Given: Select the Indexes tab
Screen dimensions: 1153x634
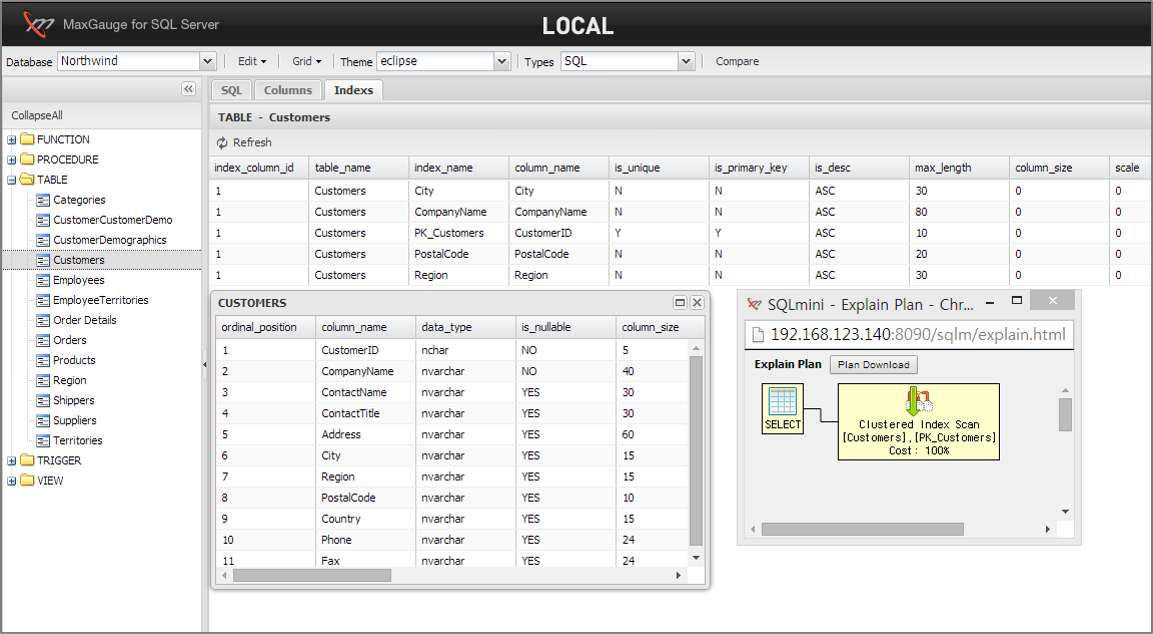Looking at the screenshot, I should (354, 90).
